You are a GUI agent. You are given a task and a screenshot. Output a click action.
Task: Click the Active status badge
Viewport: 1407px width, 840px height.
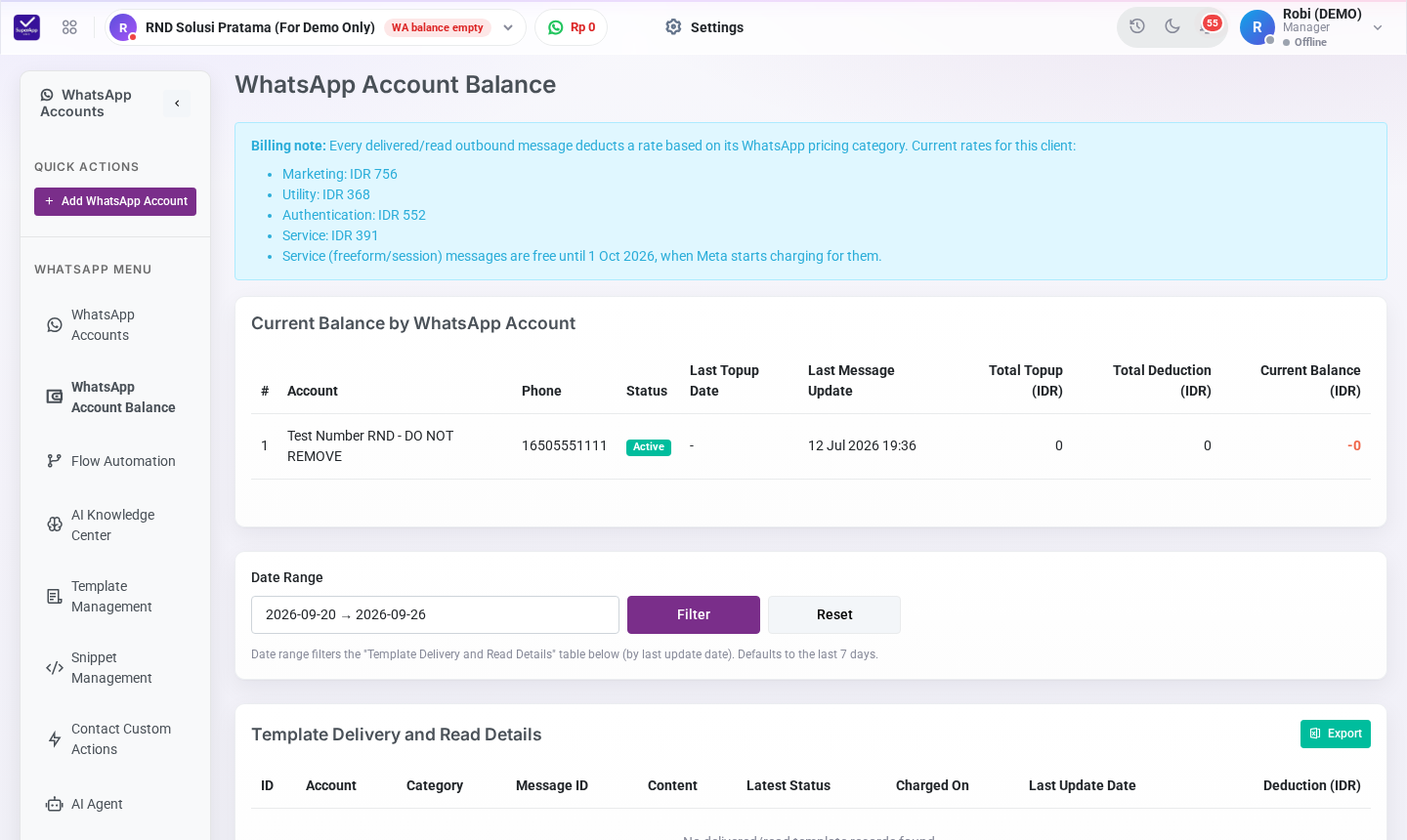[649, 446]
